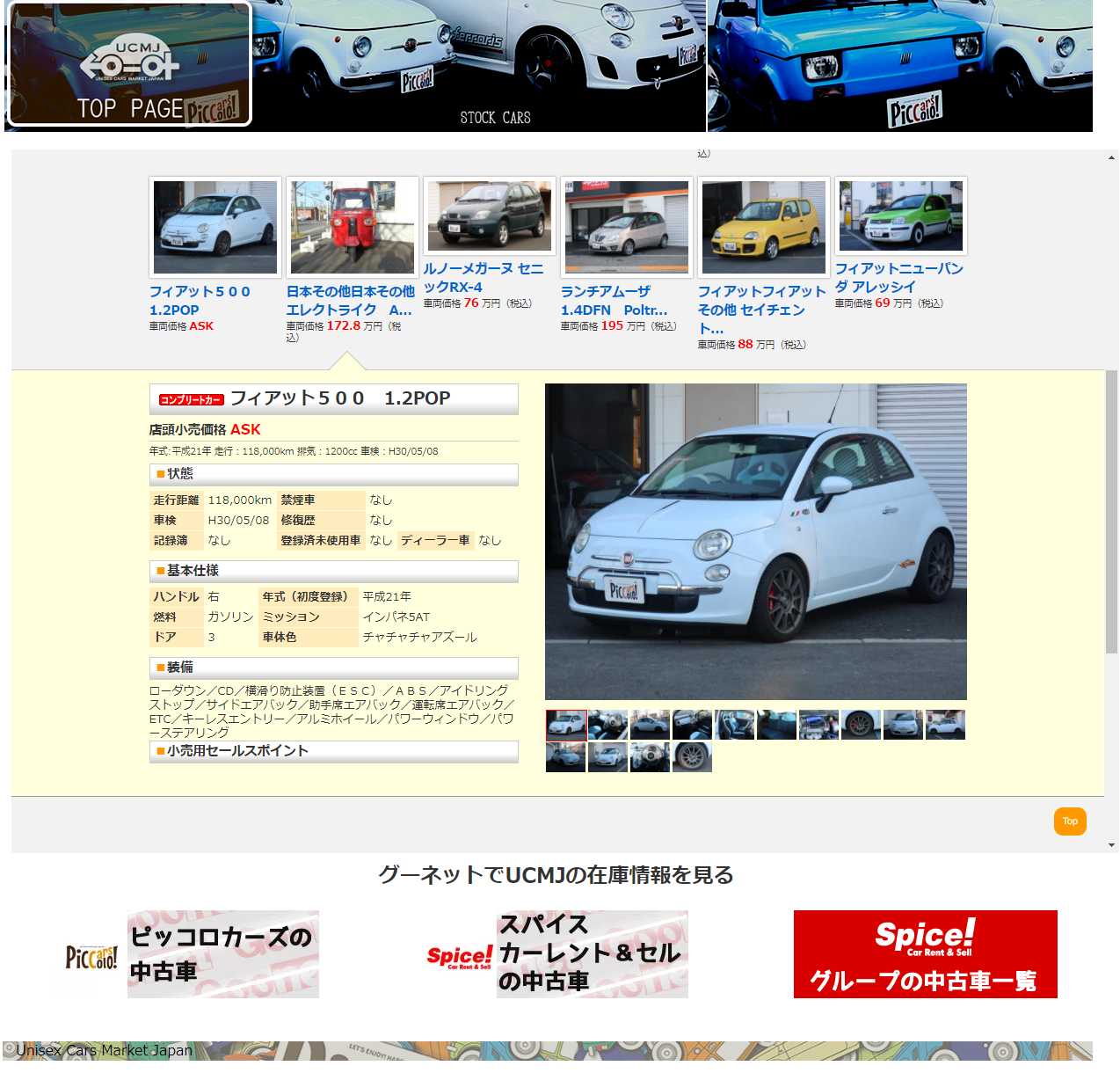
Task: Open the フィアット セイチェント listing link
Action: click(x=761, y=310)
